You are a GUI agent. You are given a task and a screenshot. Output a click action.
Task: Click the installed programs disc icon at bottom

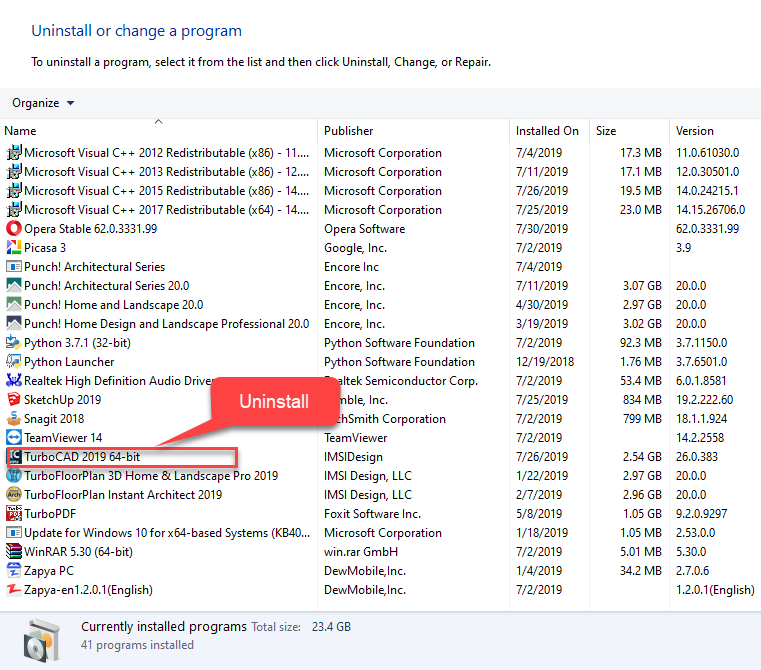tap(42, 640)
